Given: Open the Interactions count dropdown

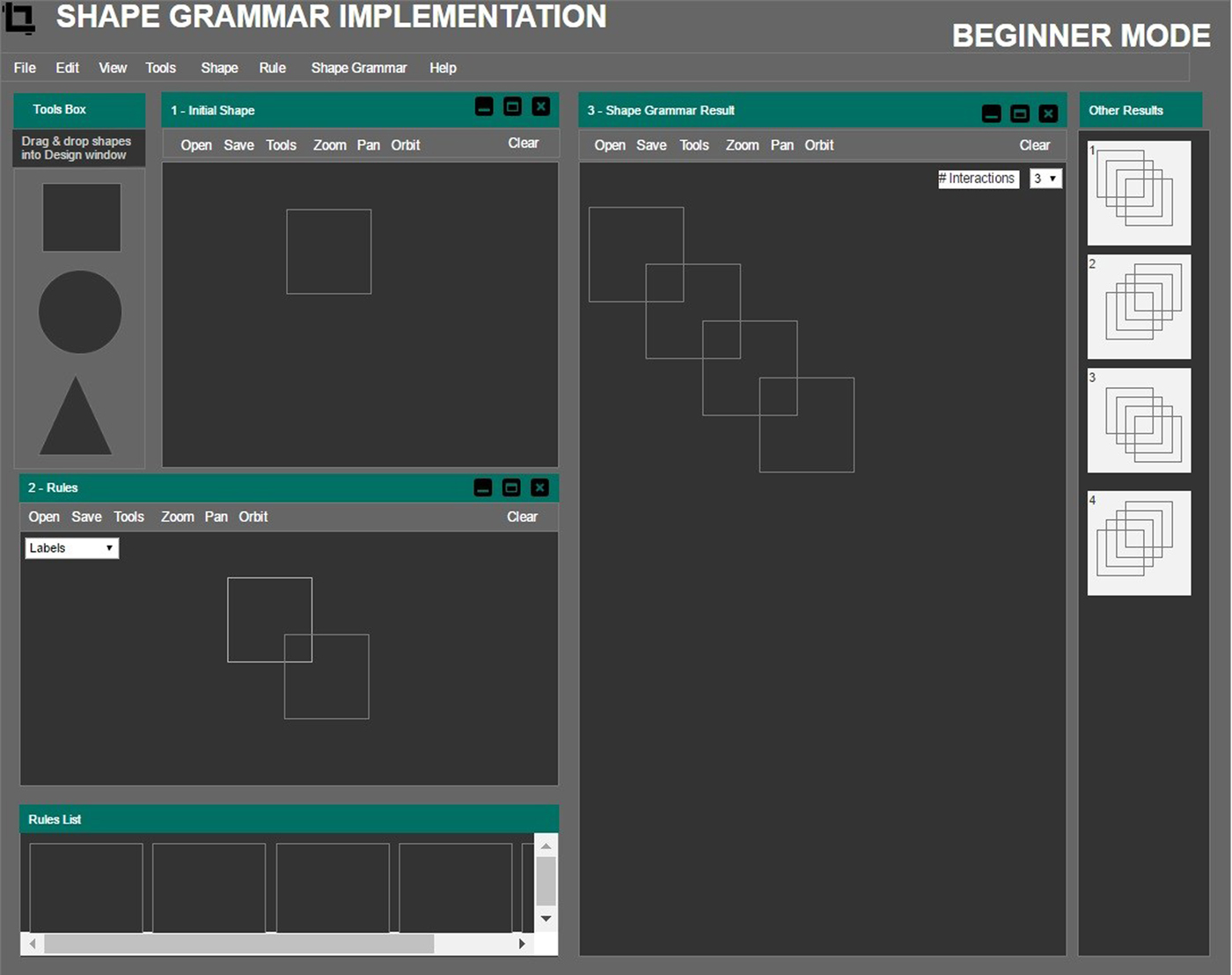Looking at the screenshot, I should click(1045, 178).
